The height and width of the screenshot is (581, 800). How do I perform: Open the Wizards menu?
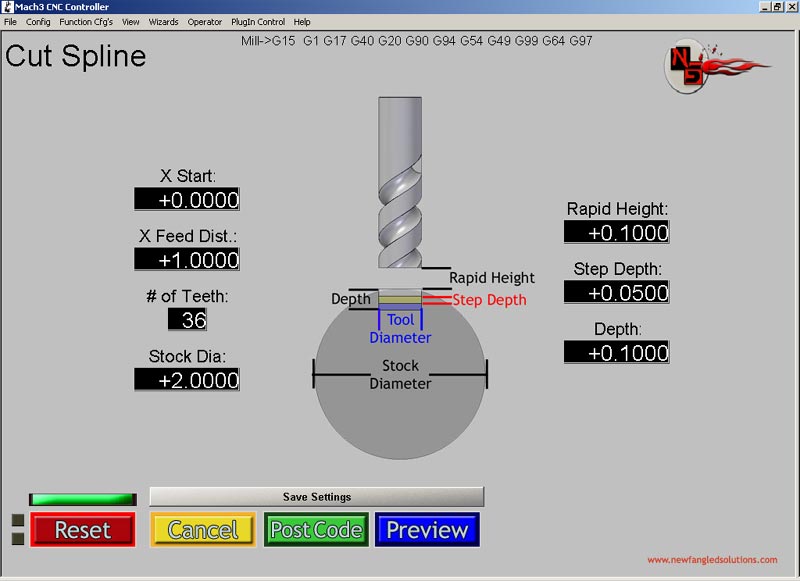[163, 22]
